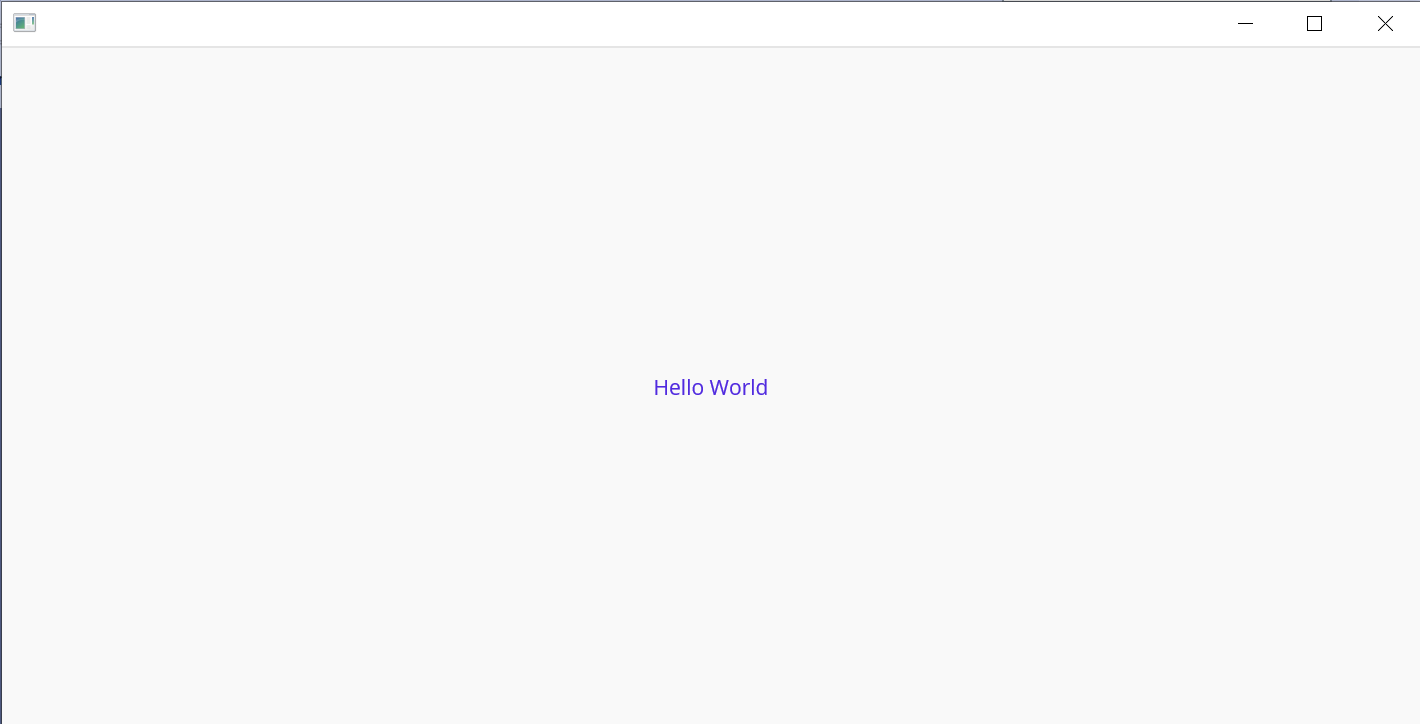
Task: Maximize the window
Action: coord(1314,24)
